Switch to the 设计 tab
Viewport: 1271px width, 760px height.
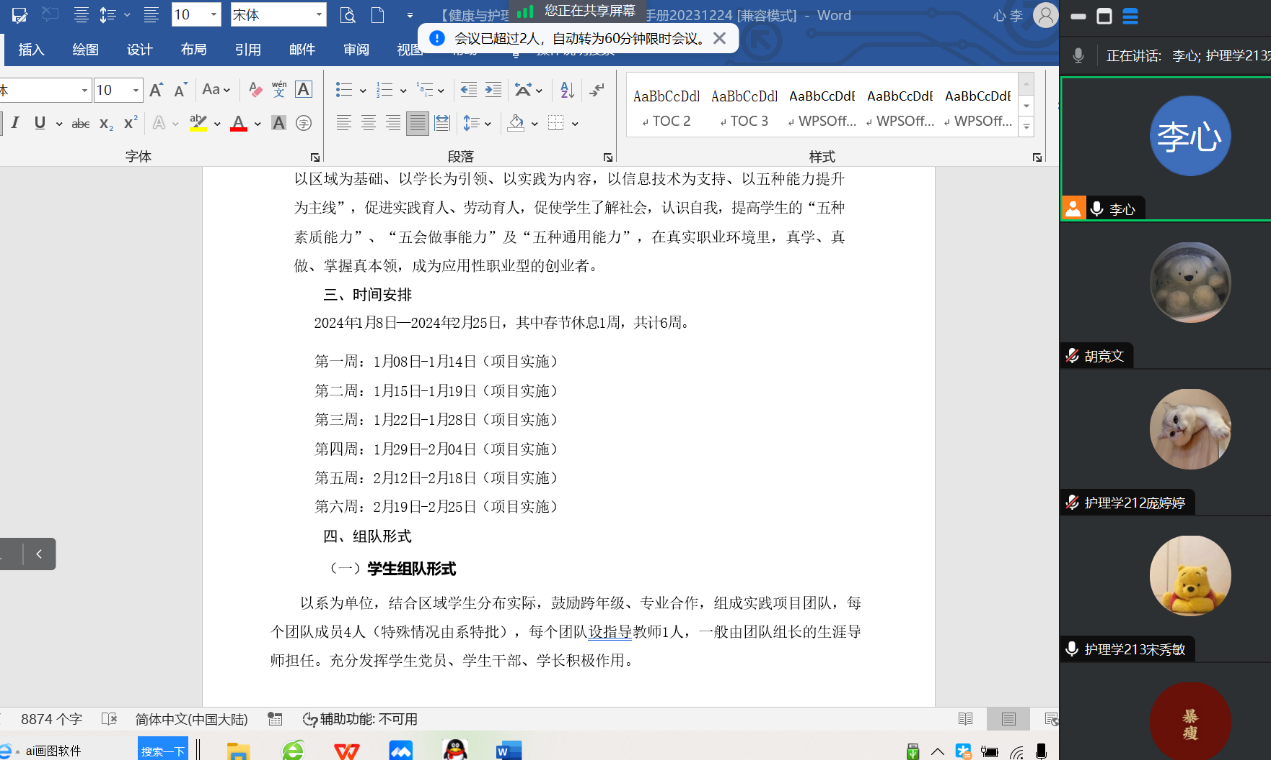140,49
